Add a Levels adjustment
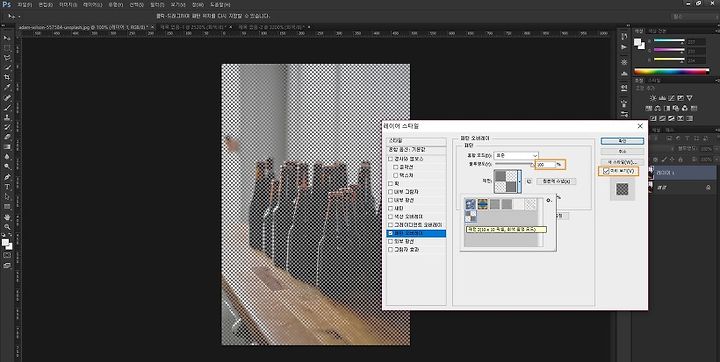The width and height of the screenshot is (720, 362). click(662, 98)
